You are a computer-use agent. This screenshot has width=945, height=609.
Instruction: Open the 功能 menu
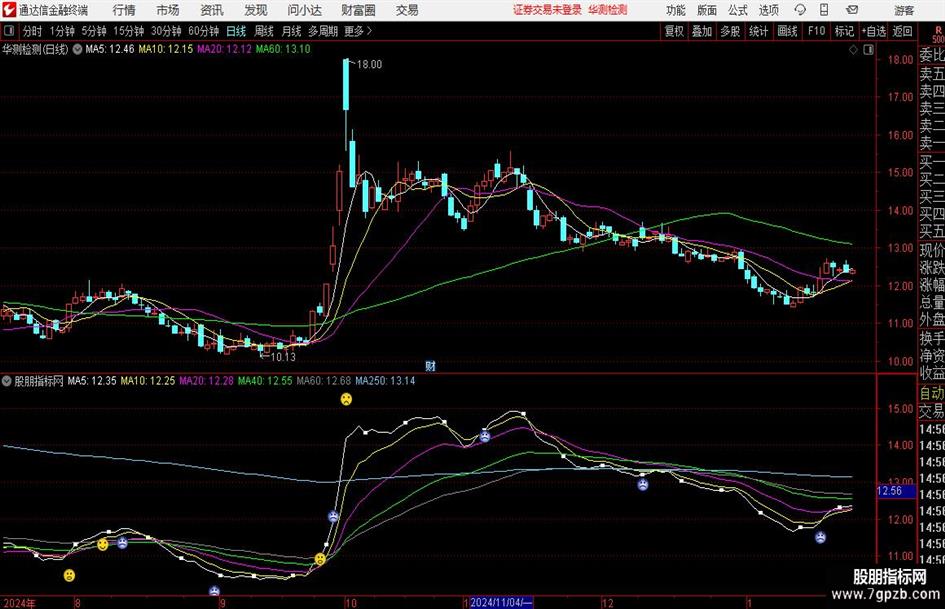click(x=676, y=10)
